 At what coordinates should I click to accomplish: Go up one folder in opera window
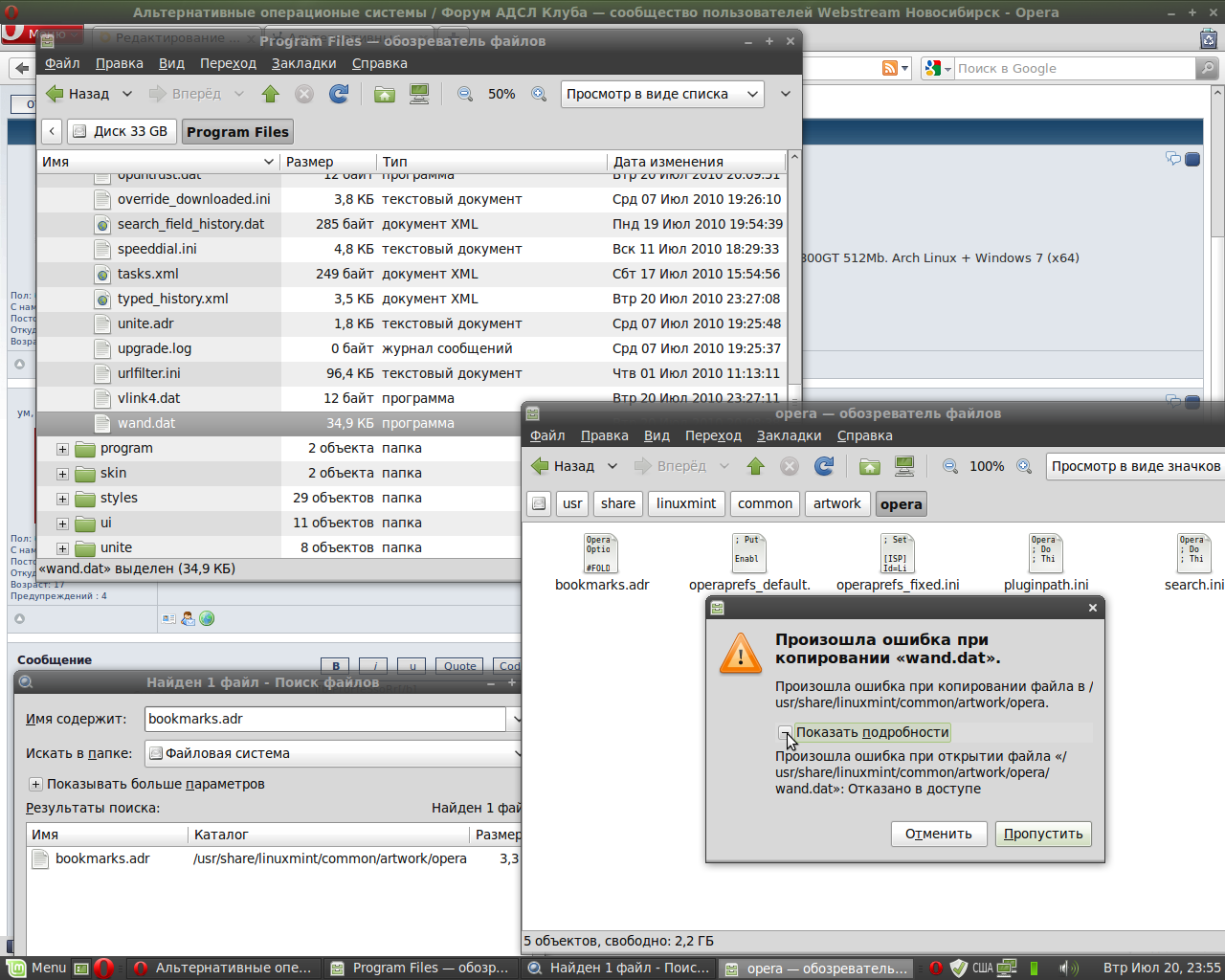point(756,466)
